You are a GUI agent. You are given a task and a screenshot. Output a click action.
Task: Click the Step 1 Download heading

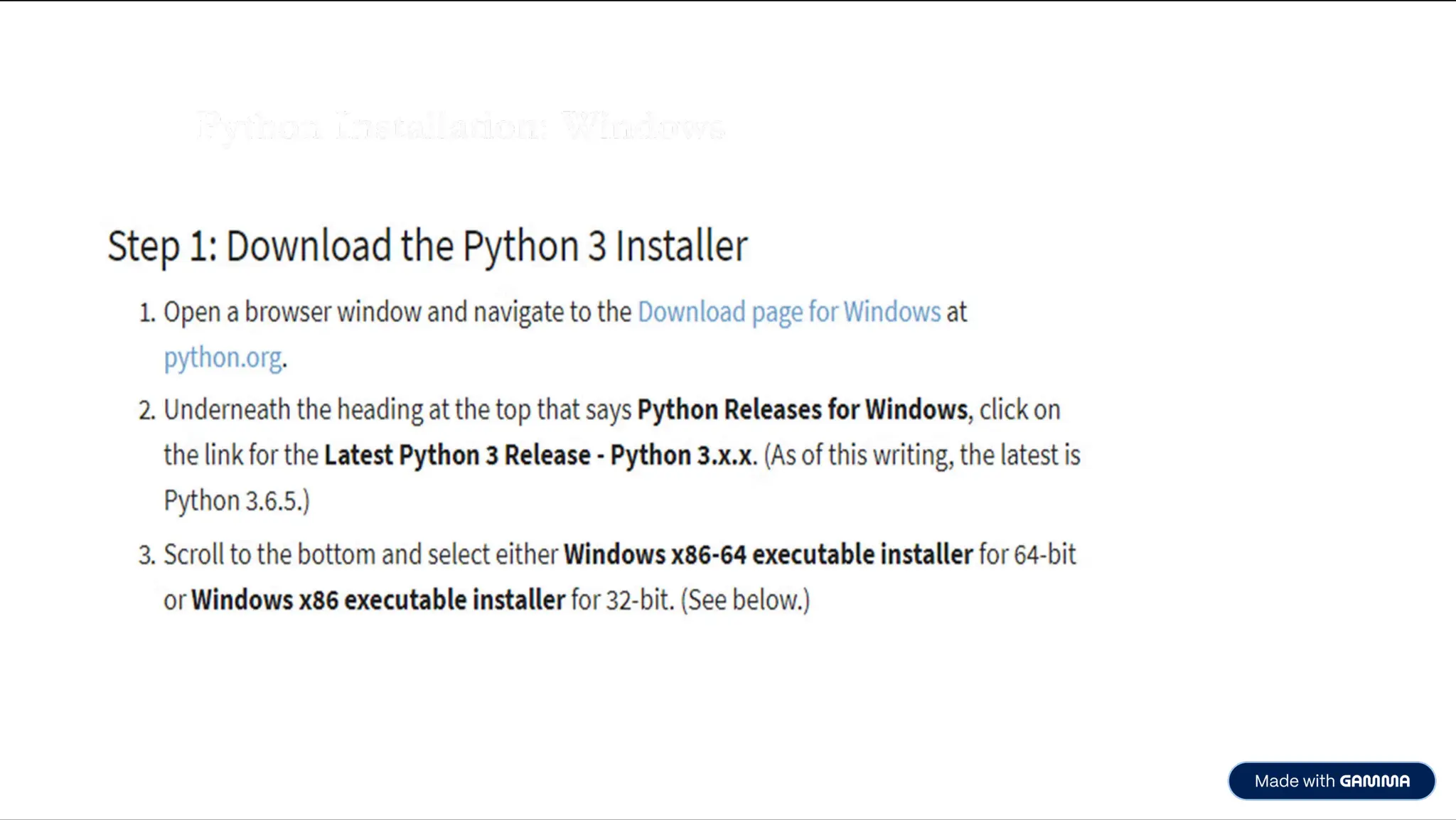pos(427,247)
